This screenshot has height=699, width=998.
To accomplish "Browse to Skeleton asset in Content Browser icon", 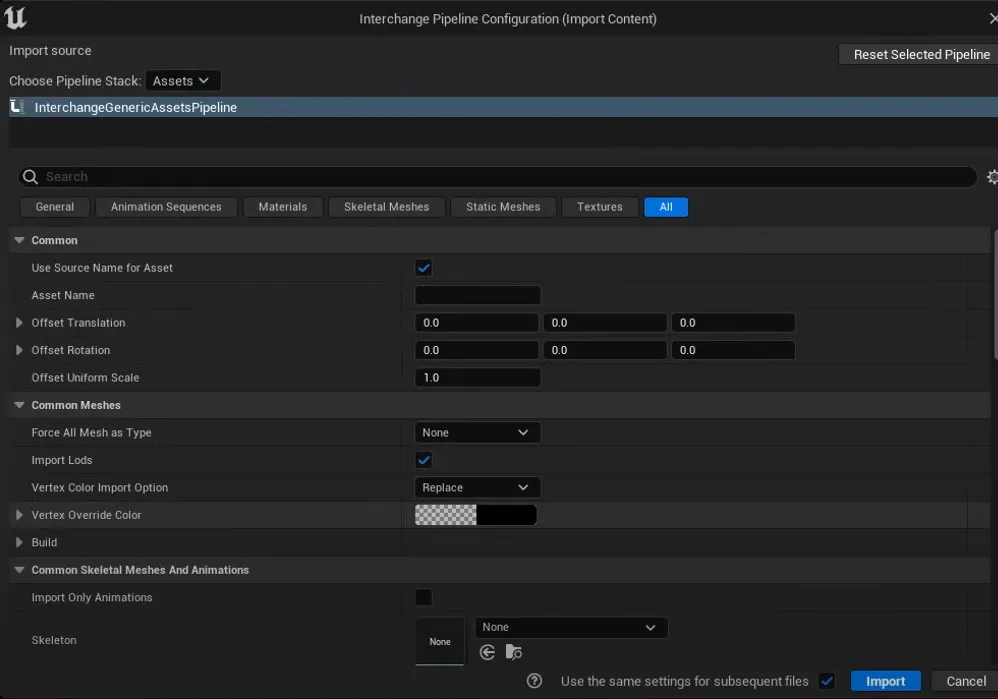I will 514,652.
